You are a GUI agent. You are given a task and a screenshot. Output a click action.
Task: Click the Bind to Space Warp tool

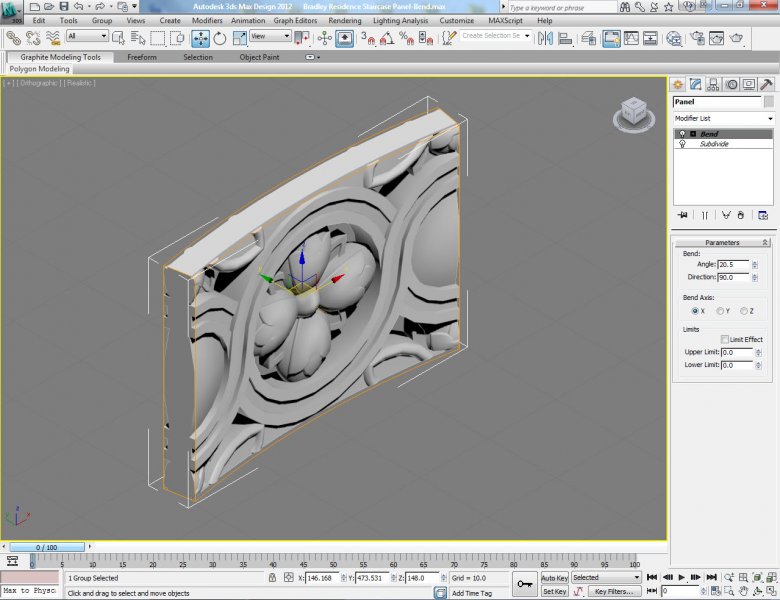pos(53,38)
